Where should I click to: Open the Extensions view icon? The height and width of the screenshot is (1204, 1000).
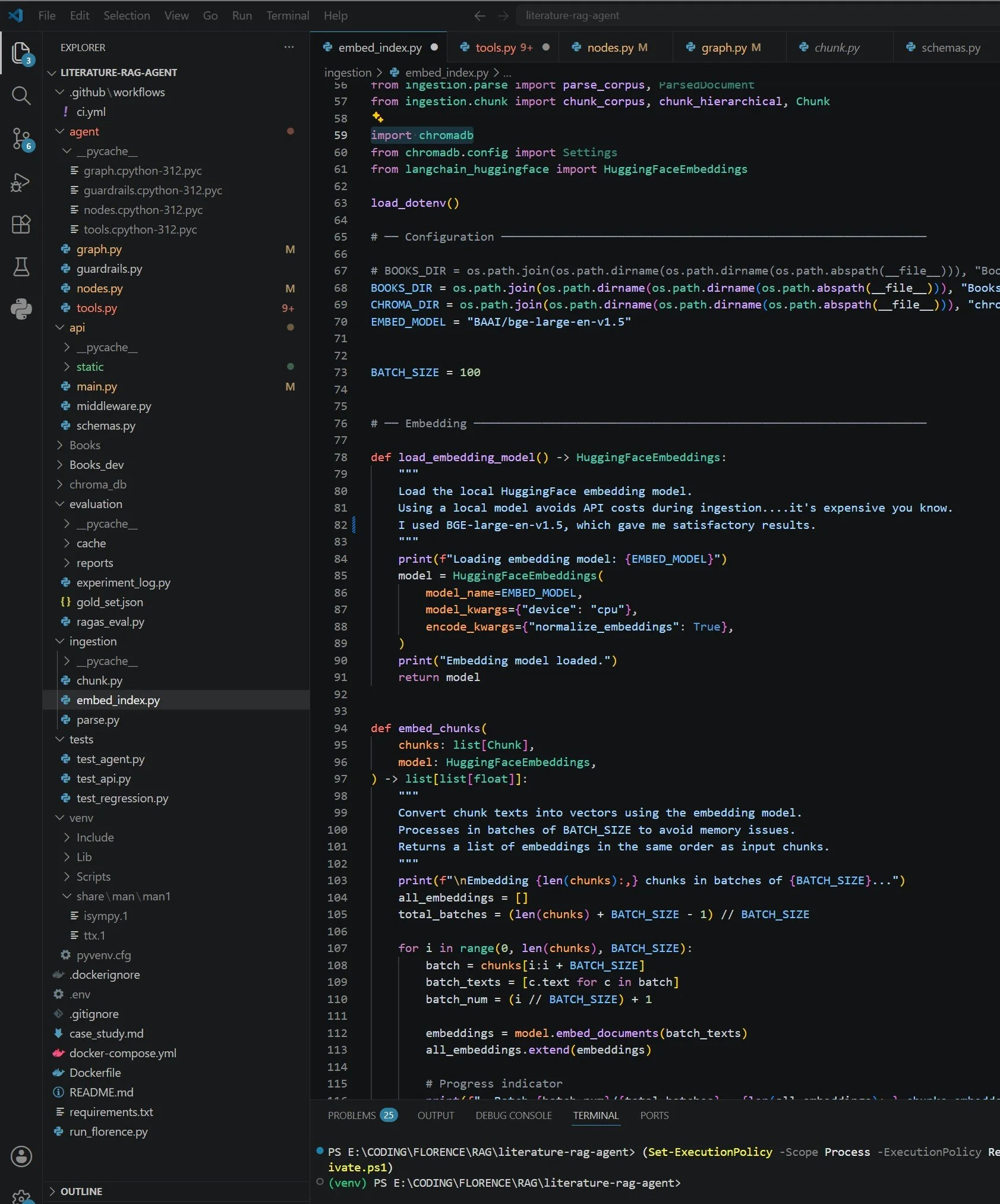pos(21,225)
